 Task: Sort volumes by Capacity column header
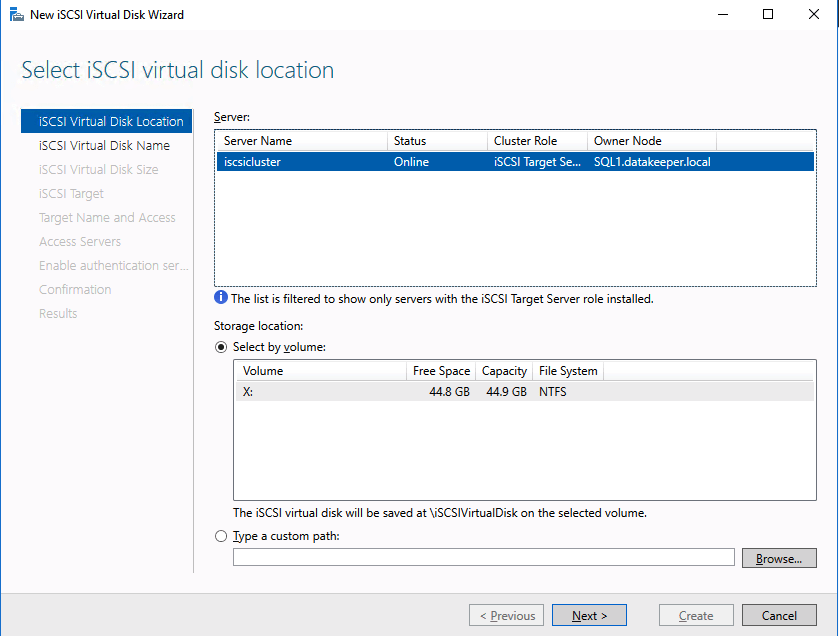(504, 371)
